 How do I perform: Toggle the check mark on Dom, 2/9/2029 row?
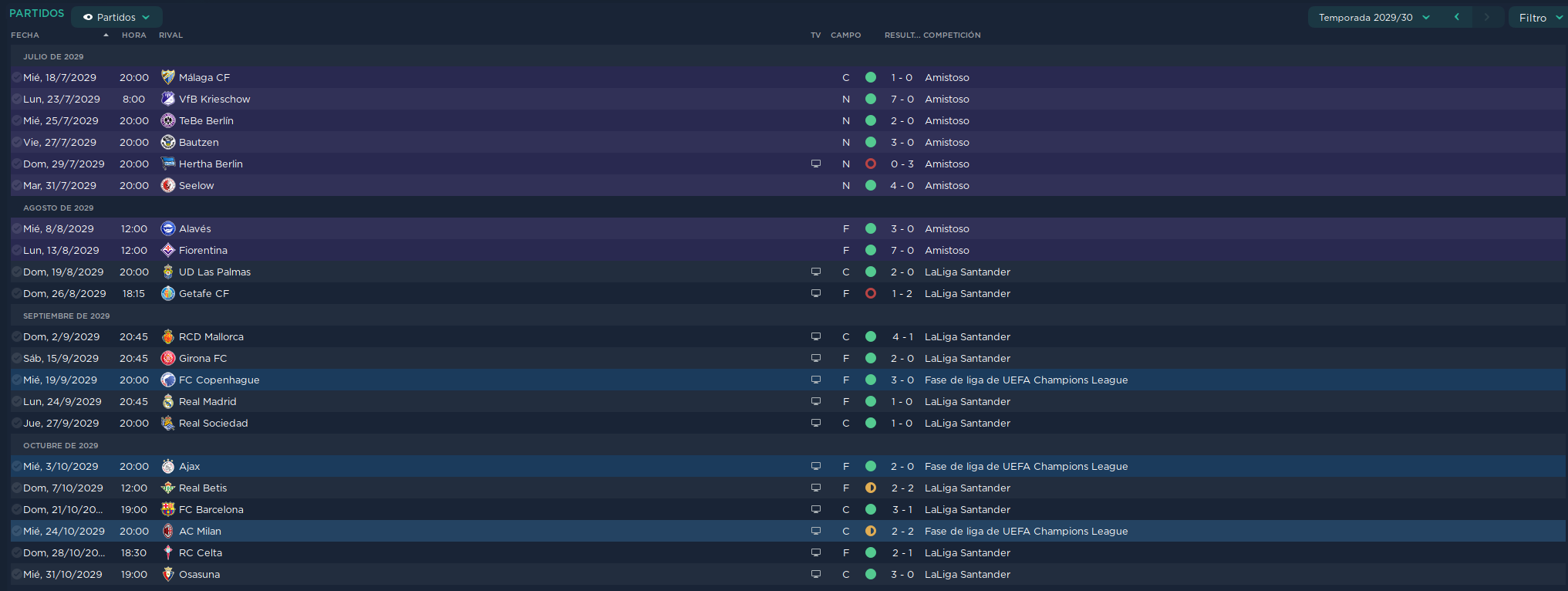[x=16, y=336]
